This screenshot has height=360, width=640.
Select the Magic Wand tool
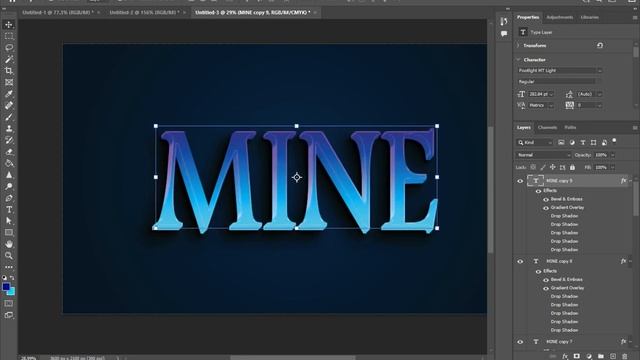9,59
